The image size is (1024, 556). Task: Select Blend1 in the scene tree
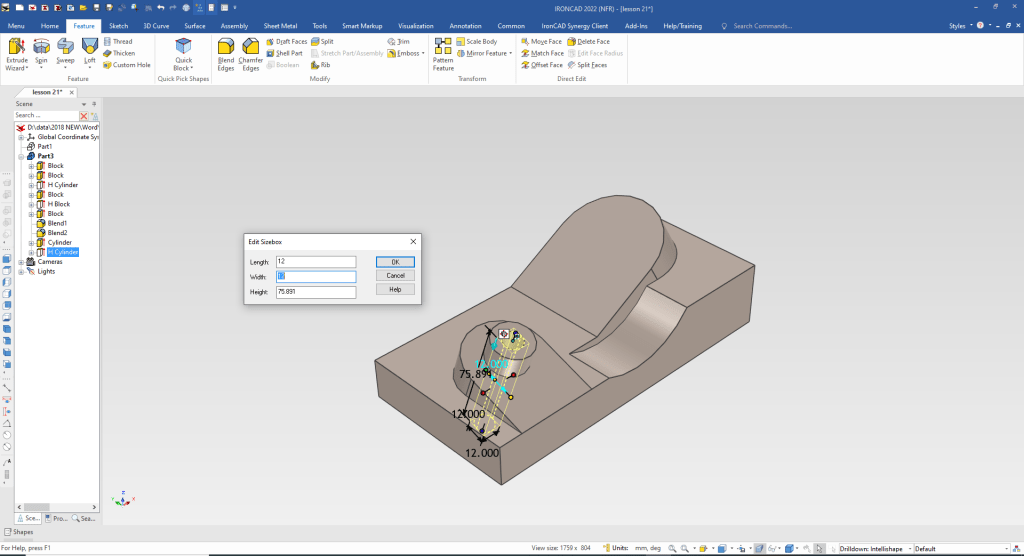coord(57,223)
